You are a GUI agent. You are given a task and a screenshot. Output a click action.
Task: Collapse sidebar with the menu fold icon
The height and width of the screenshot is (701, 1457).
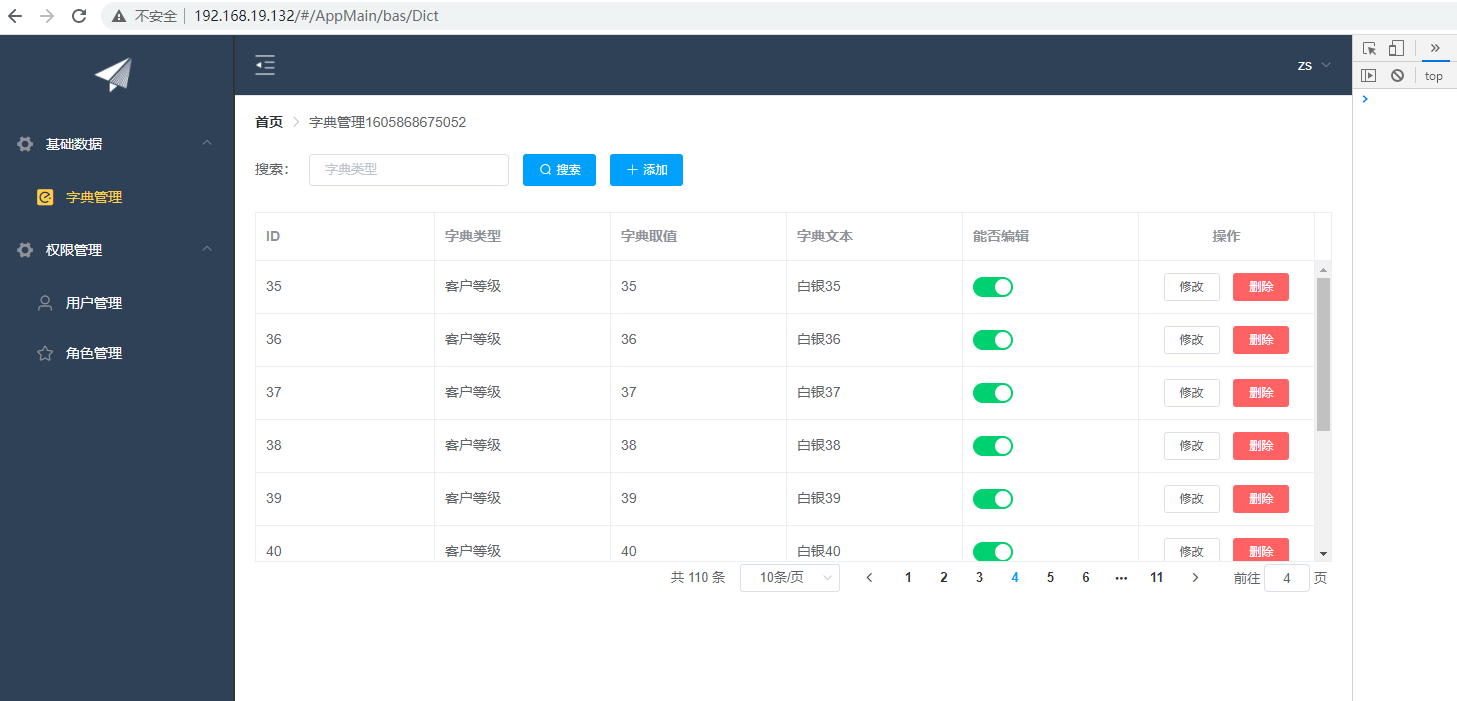[x=265, y=65]
